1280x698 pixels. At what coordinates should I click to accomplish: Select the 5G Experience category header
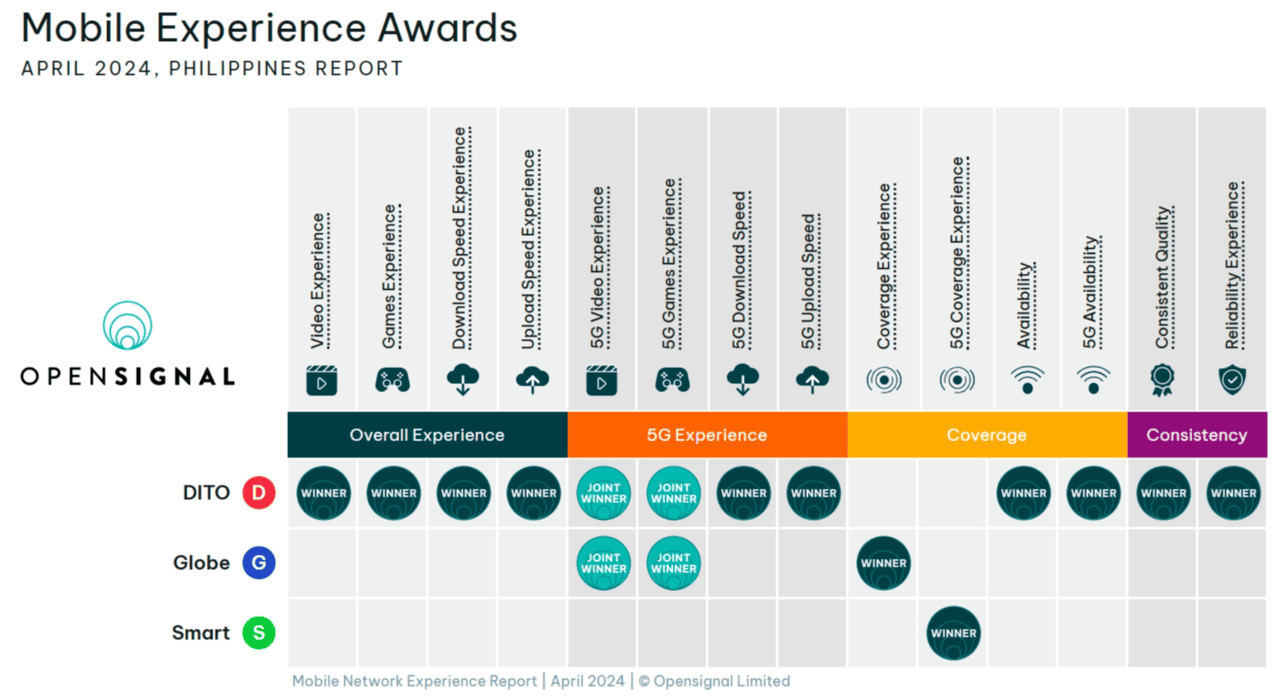coord(707,435)
